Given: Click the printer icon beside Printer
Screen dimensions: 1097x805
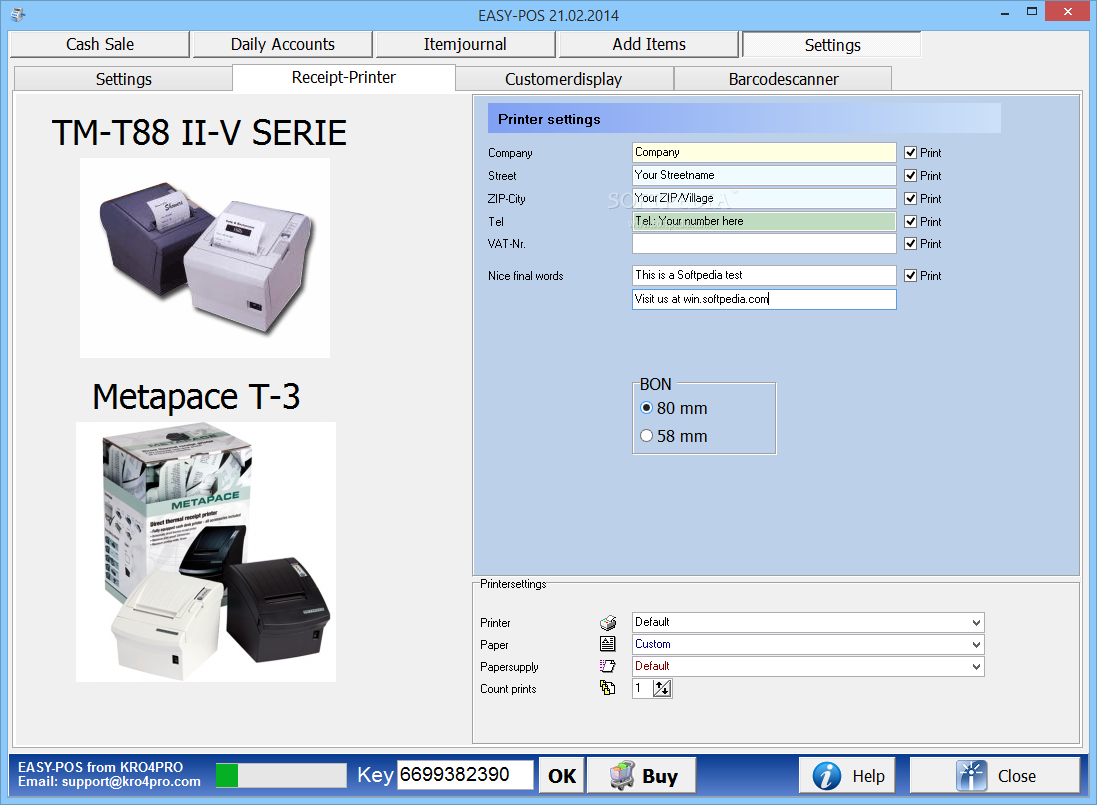Looking at the screenshot, I should (x=608, y=622).
